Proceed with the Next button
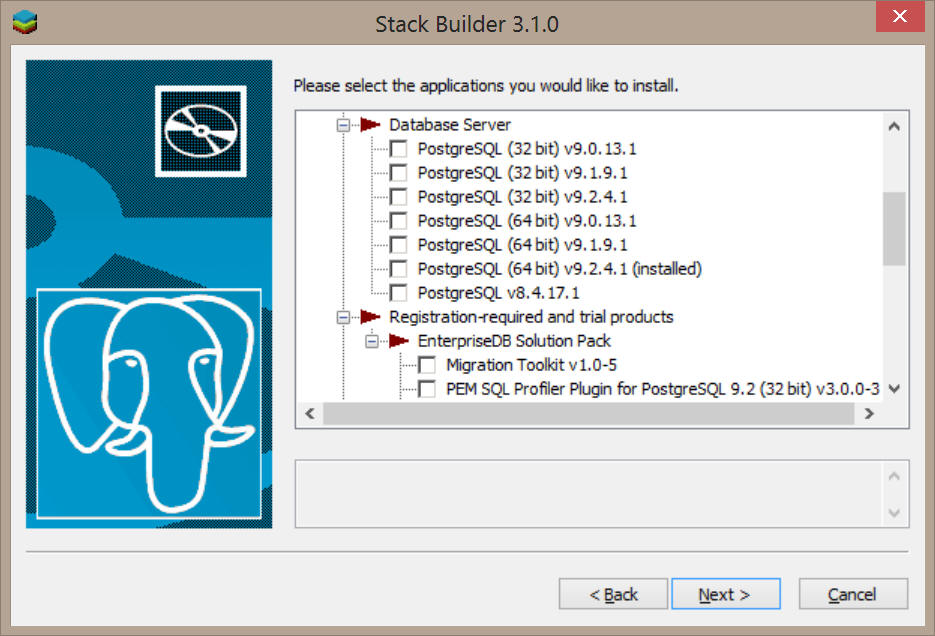 tap(726, 594)
